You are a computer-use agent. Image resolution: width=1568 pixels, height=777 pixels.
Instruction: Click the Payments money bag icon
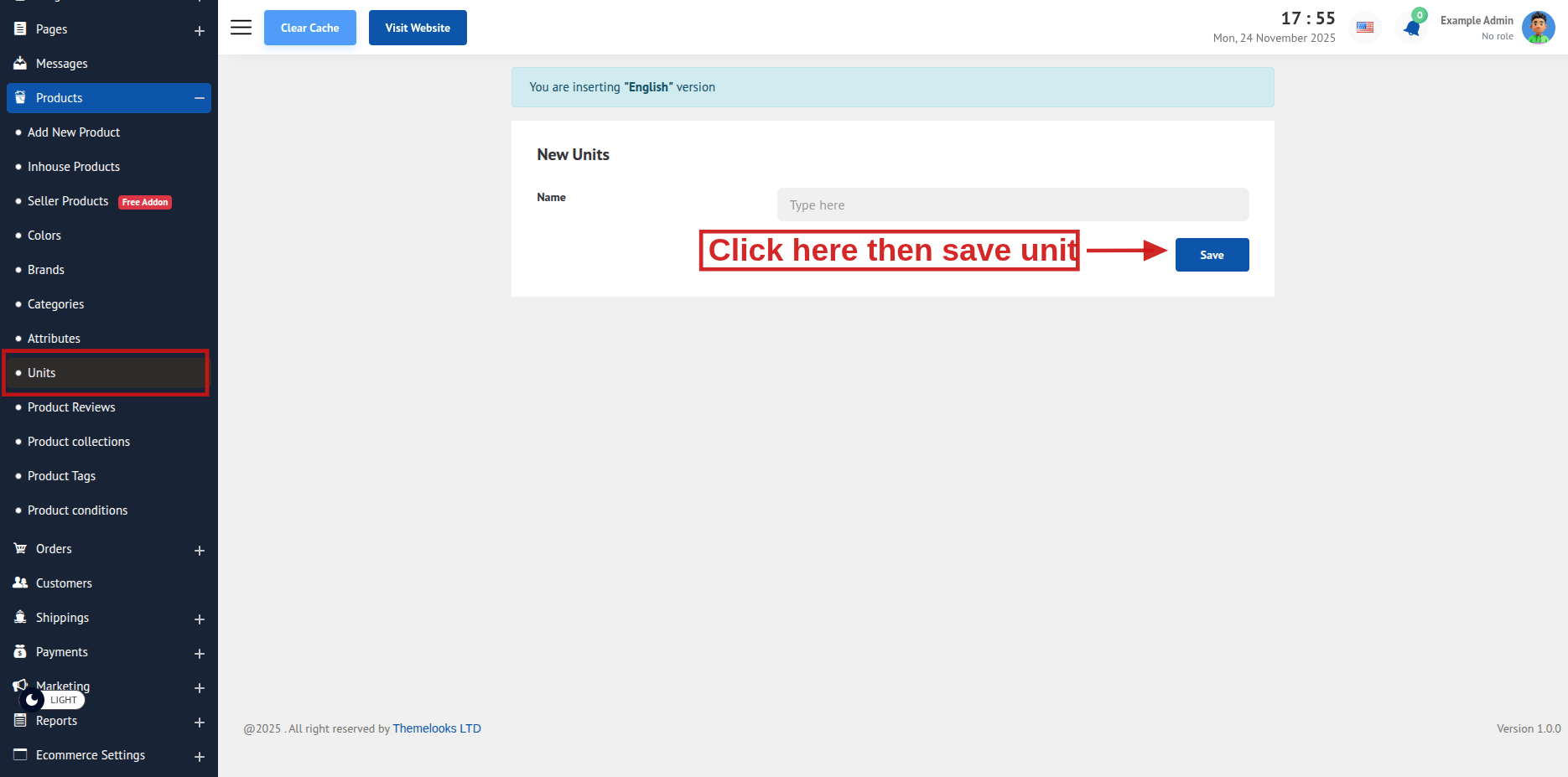pyautogui.click(x=20, y=652)
